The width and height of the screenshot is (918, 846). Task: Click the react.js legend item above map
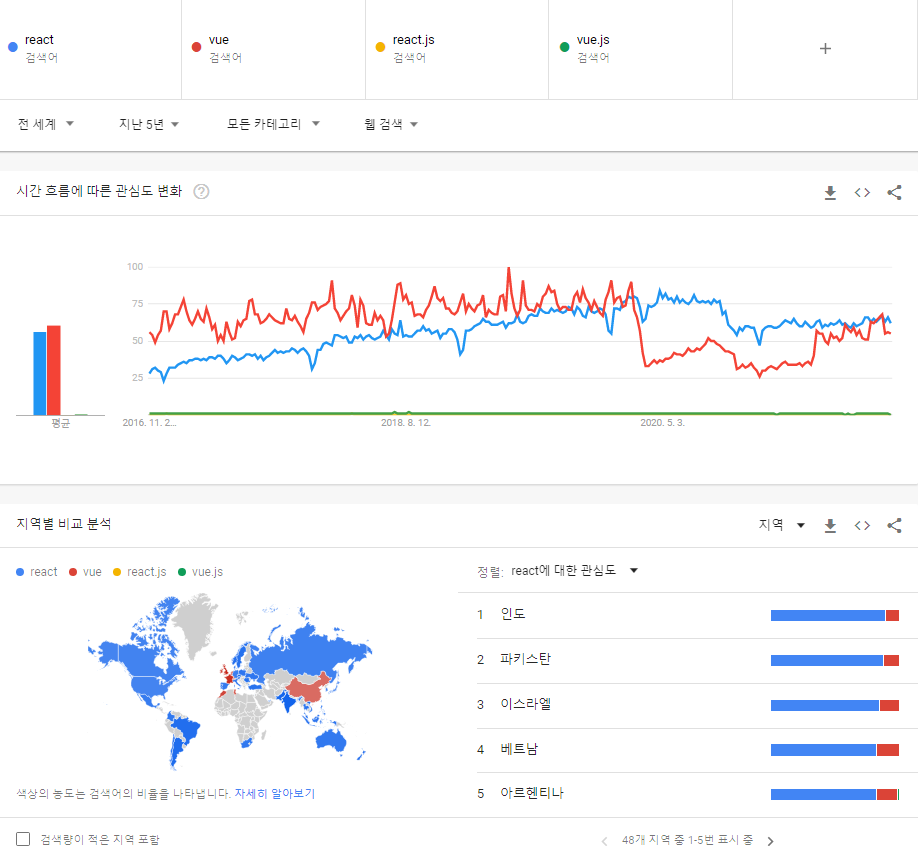[x=140, y=572]
